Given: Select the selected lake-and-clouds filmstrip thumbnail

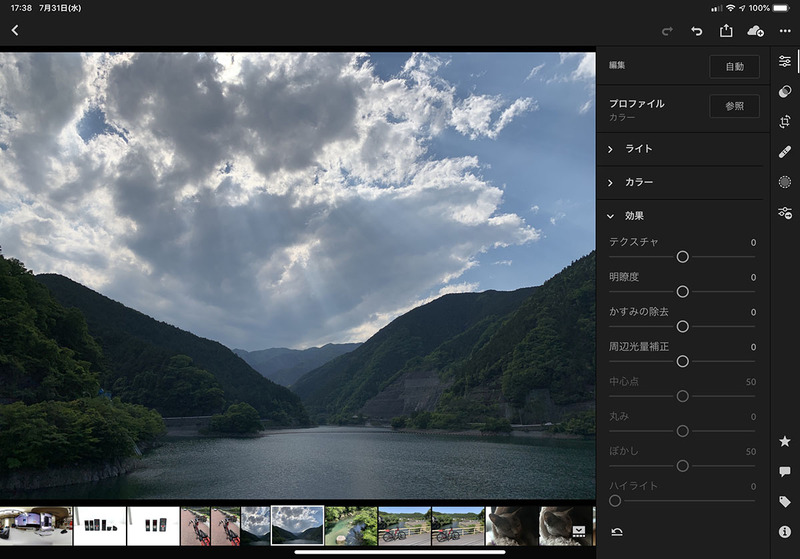Looking at the screenshot, I should coord(297,526).
